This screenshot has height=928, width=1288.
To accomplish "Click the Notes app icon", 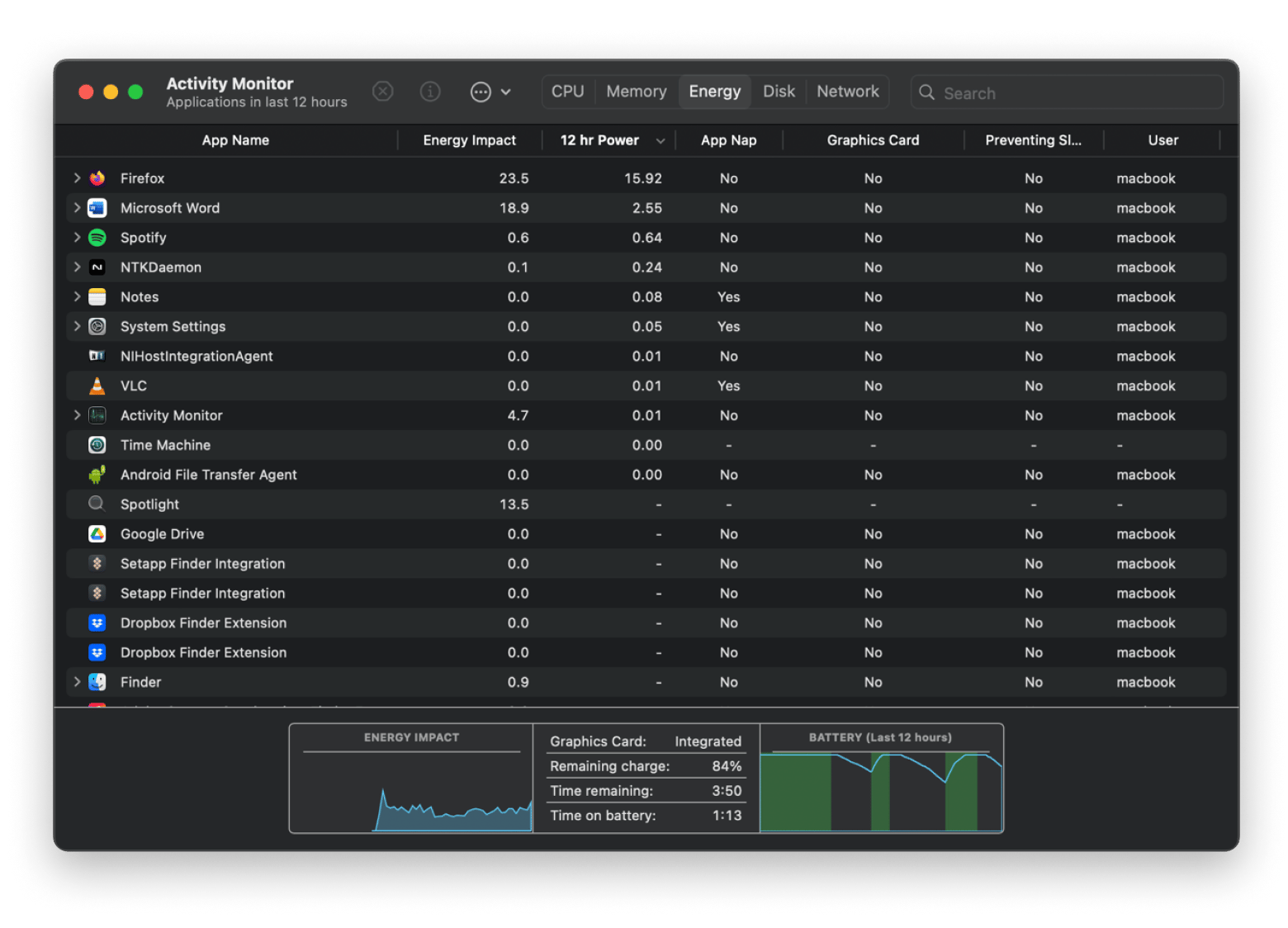I will click(x=97, y=297).
